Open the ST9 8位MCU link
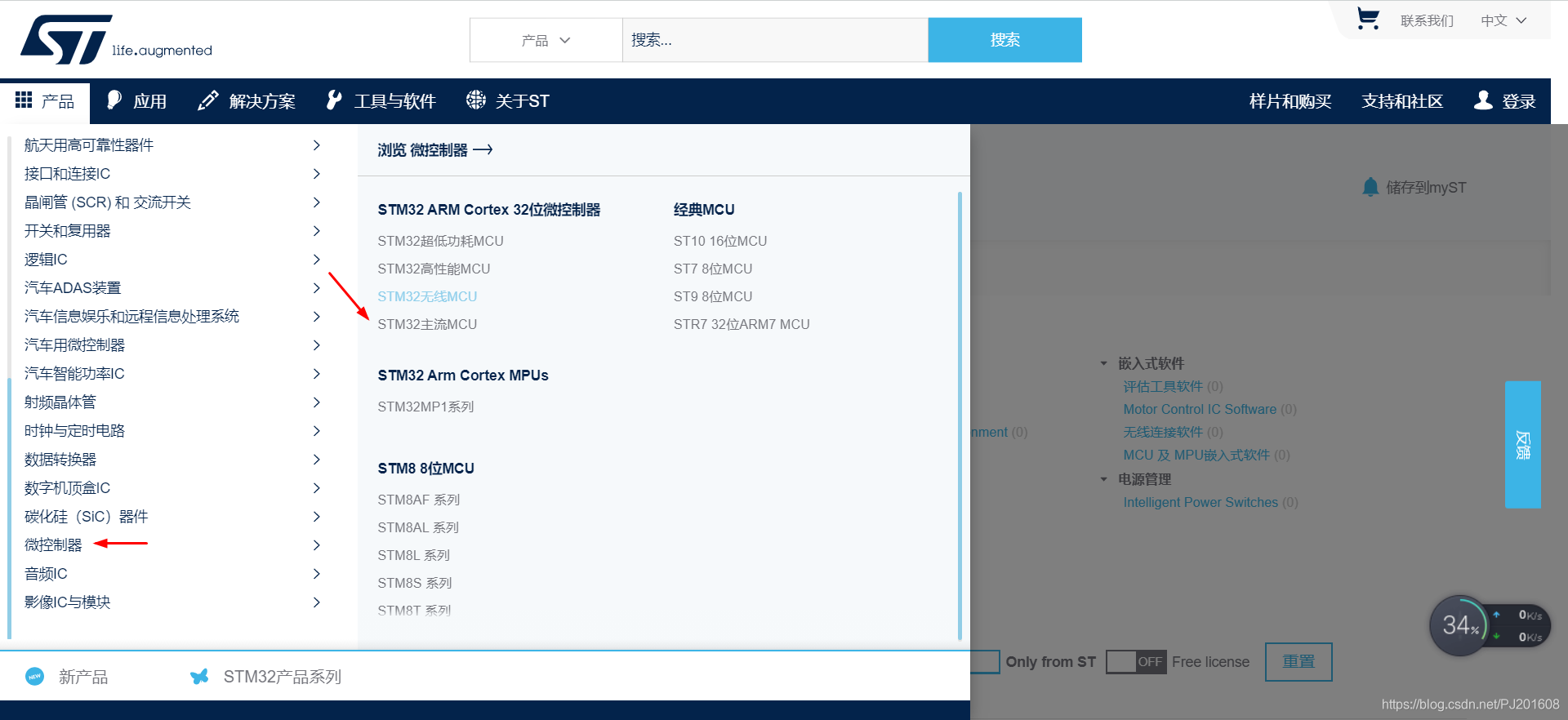1568x720 pixels. tap(713, 296)
